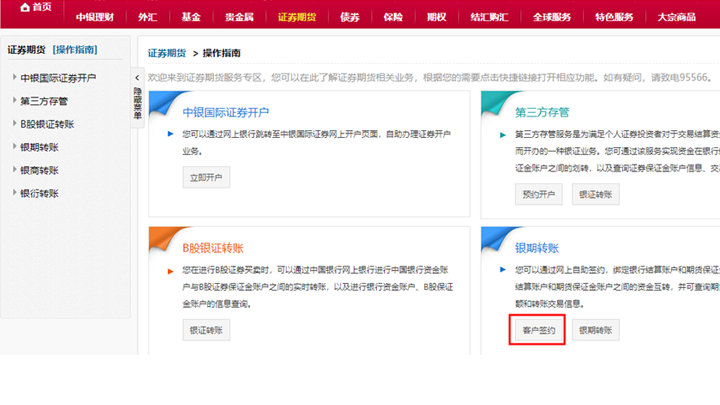Click the 立即开户 button

tap(206, 178)
